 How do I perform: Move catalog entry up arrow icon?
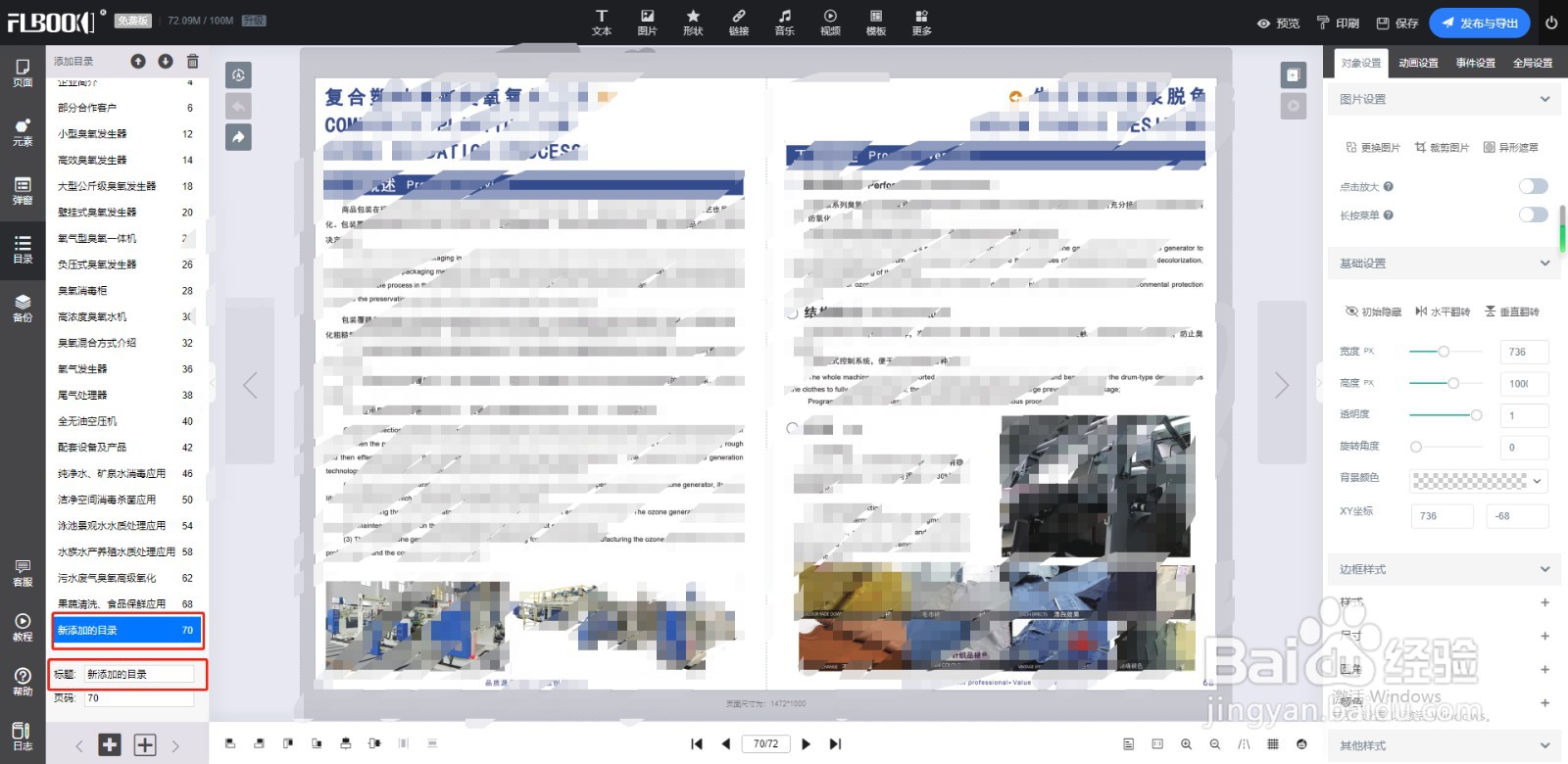tap(138, 61)
